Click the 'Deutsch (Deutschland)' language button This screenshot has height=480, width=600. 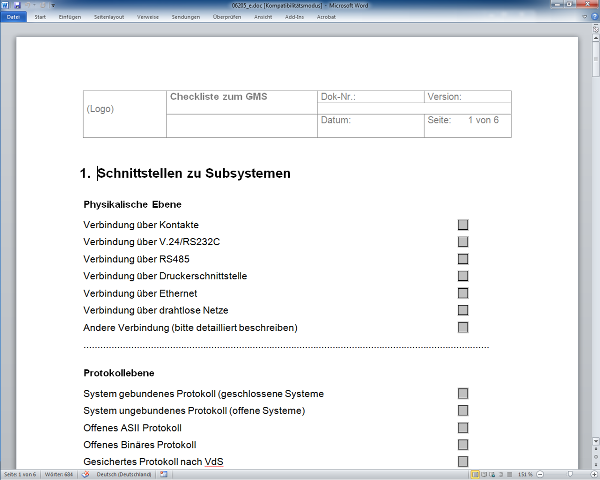coord(123,474)
